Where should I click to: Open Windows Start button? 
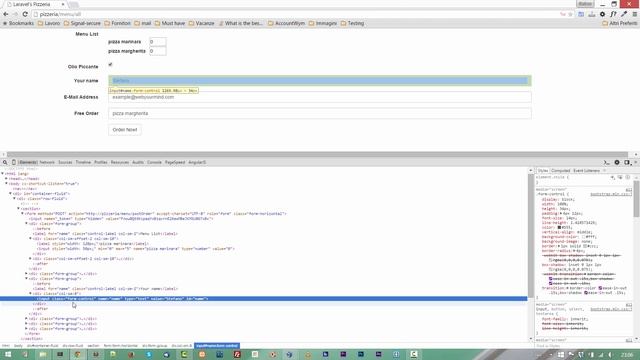click(x=8, y=354)
